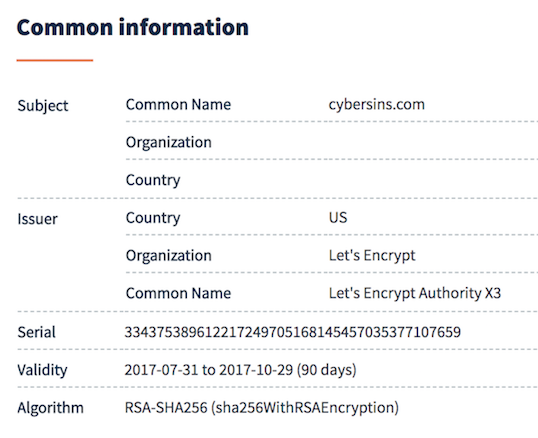Select the certificate serial number value

(293, 332)
